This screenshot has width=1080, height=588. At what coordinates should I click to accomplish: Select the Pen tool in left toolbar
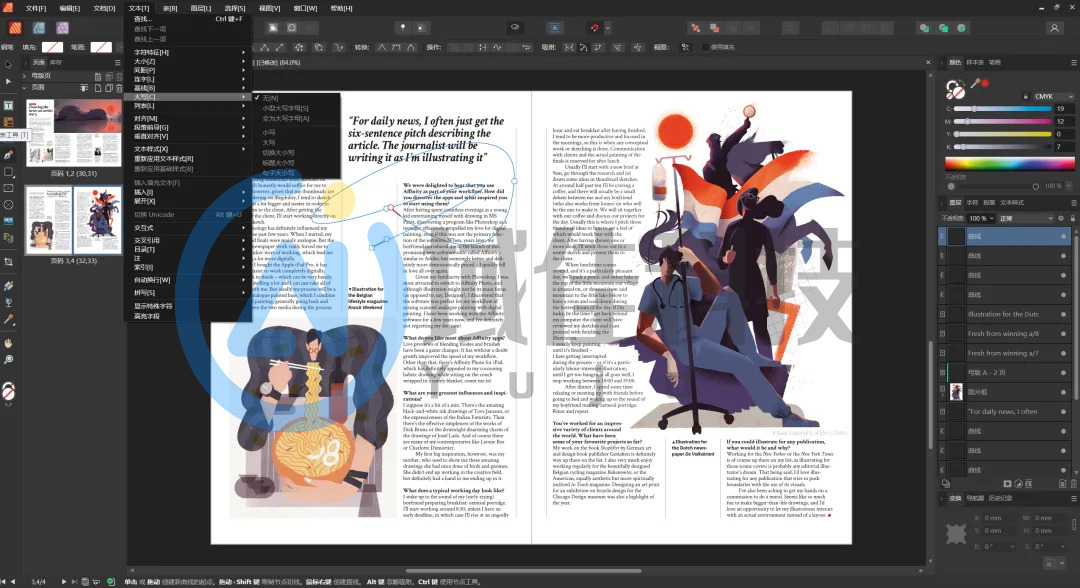pyautogui.click(x=8, y=155)
